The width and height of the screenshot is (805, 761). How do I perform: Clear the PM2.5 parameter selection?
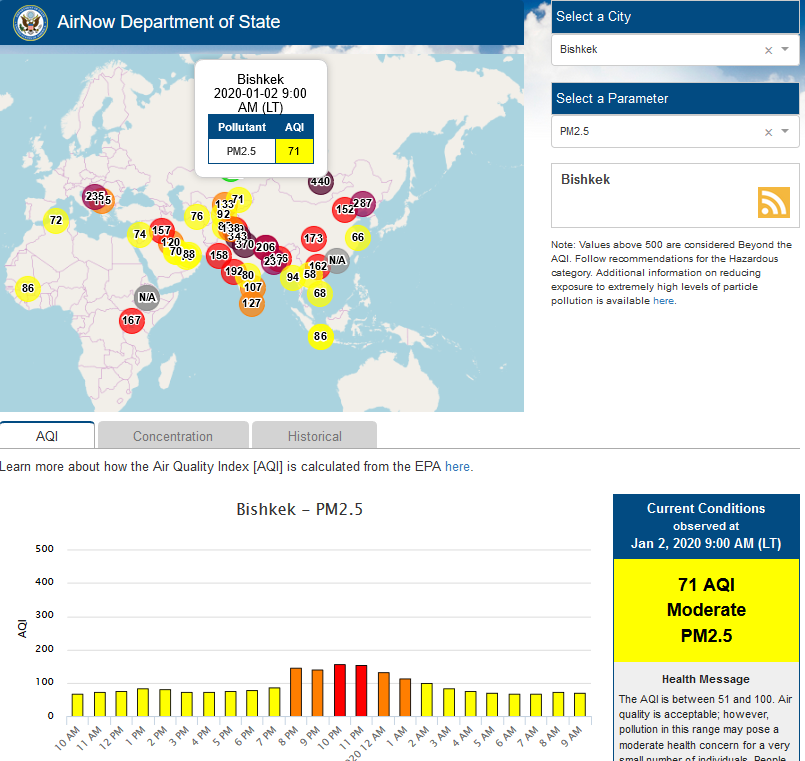click(x=768, y=131)
